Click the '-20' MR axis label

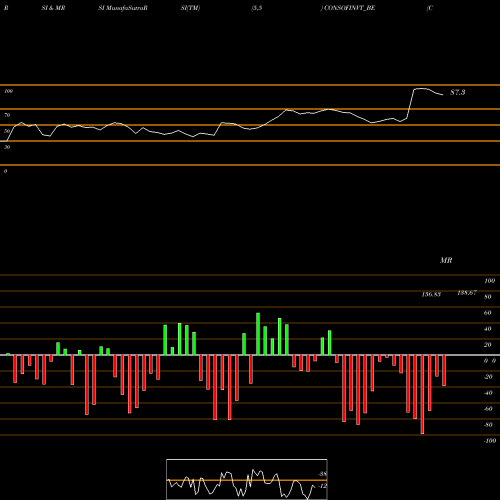tap(488, 377)
